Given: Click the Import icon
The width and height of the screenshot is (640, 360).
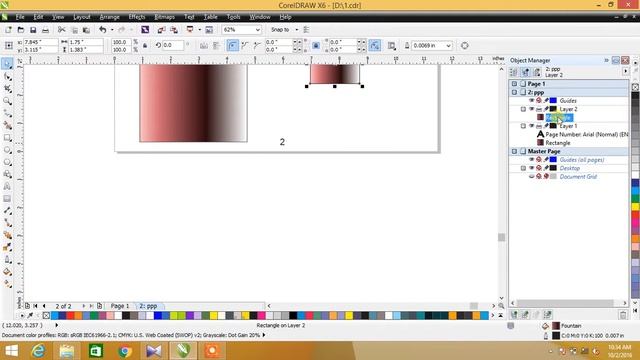Looking at the screenshot, I should (161, 30).
